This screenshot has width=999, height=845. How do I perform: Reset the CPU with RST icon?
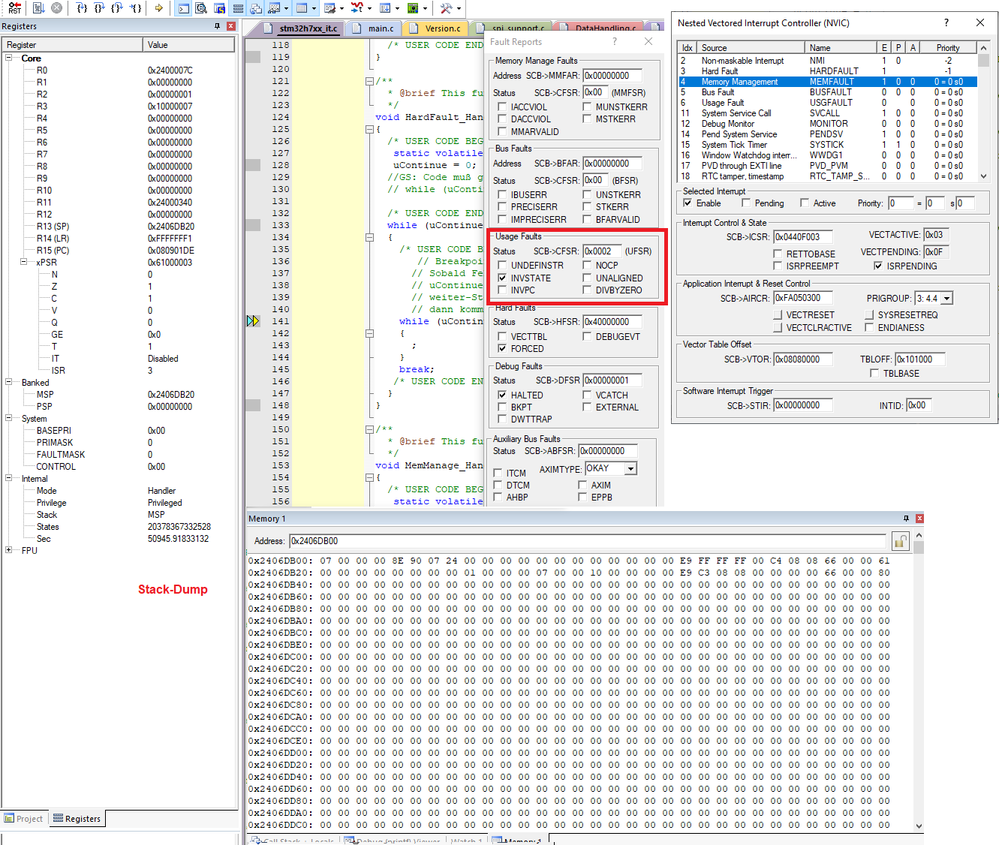pos(15,8)
